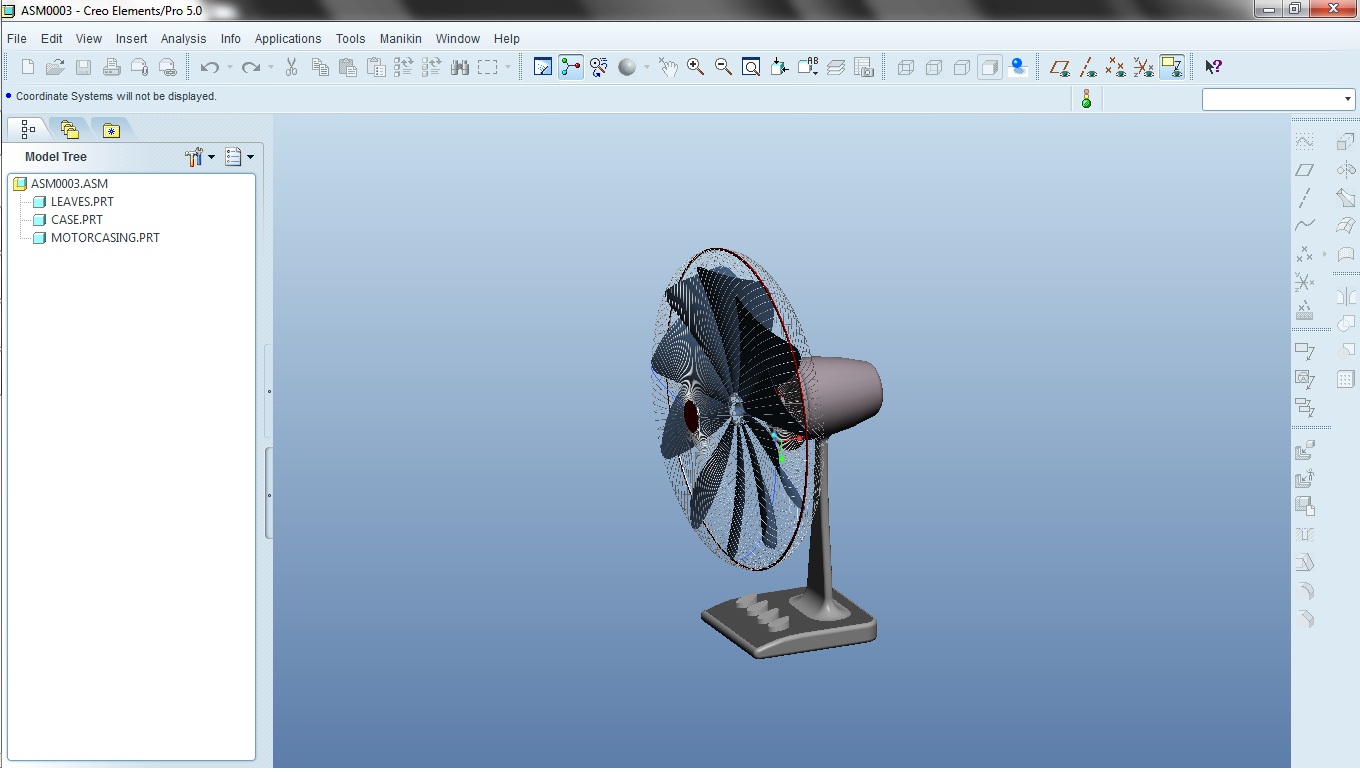The width and height of the screenshot is (1360, 772).
Task: Toggle hidden line display style
Action: tap(934, 67)
